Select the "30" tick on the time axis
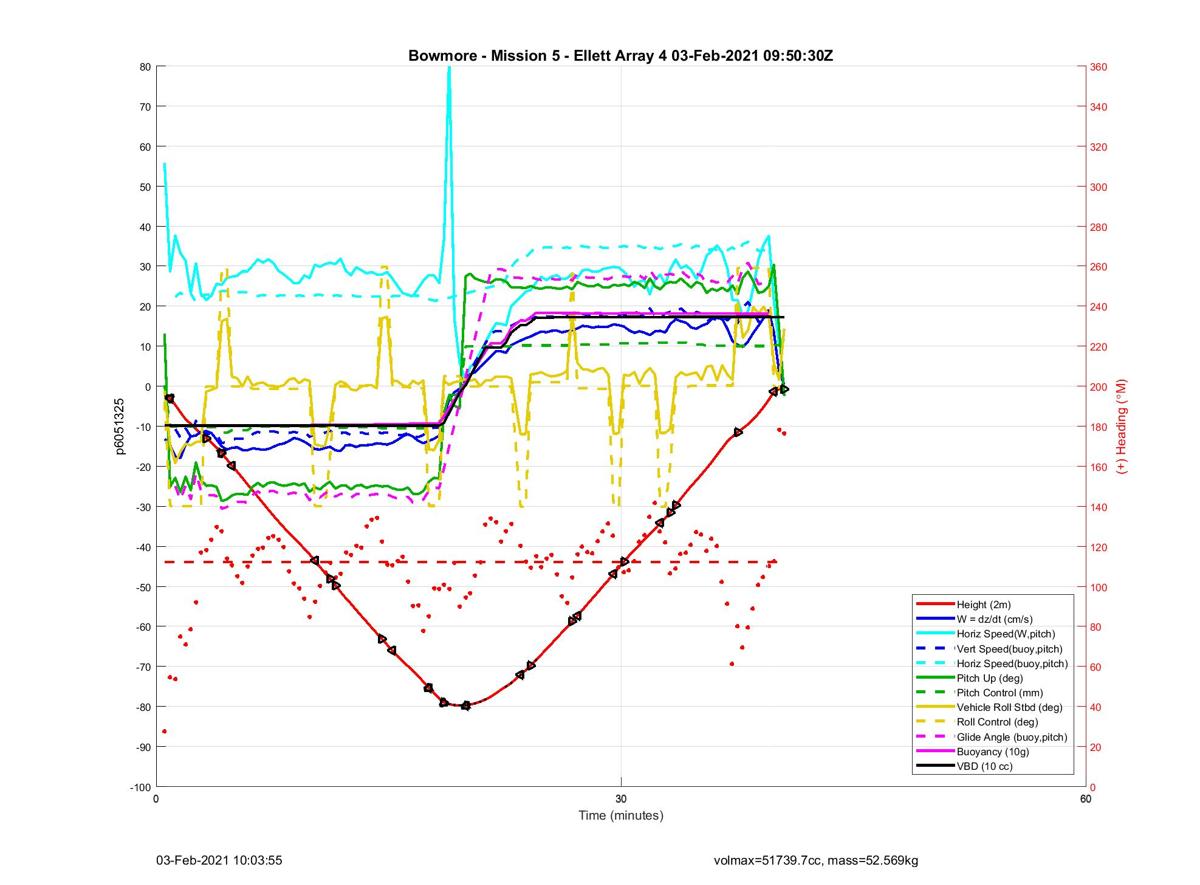Image resolution: width=1200 pixels, height=885 pixels. [621, 799]
